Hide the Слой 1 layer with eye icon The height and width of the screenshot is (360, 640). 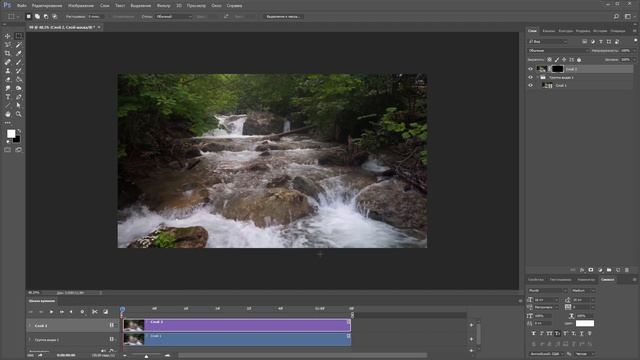pyautogui.click(x=530, y=85)
